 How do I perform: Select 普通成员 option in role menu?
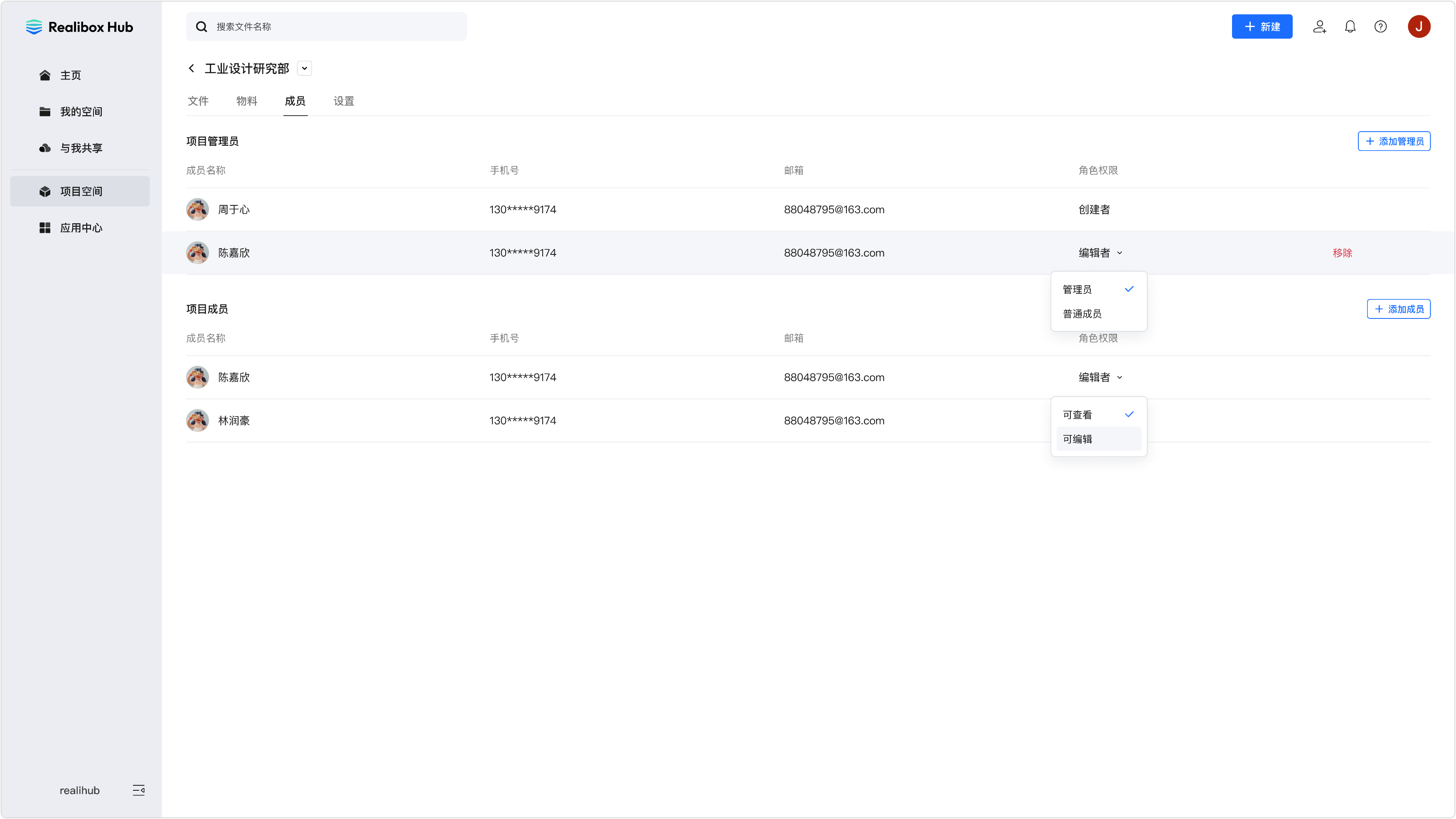pyautogui.click(x=1098, y=314)
